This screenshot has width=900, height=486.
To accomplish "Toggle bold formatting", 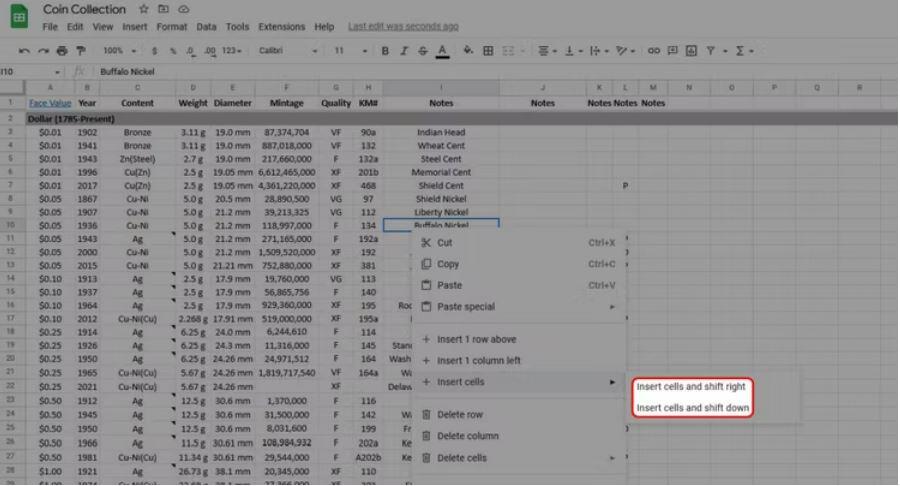I will pos(386,50).
